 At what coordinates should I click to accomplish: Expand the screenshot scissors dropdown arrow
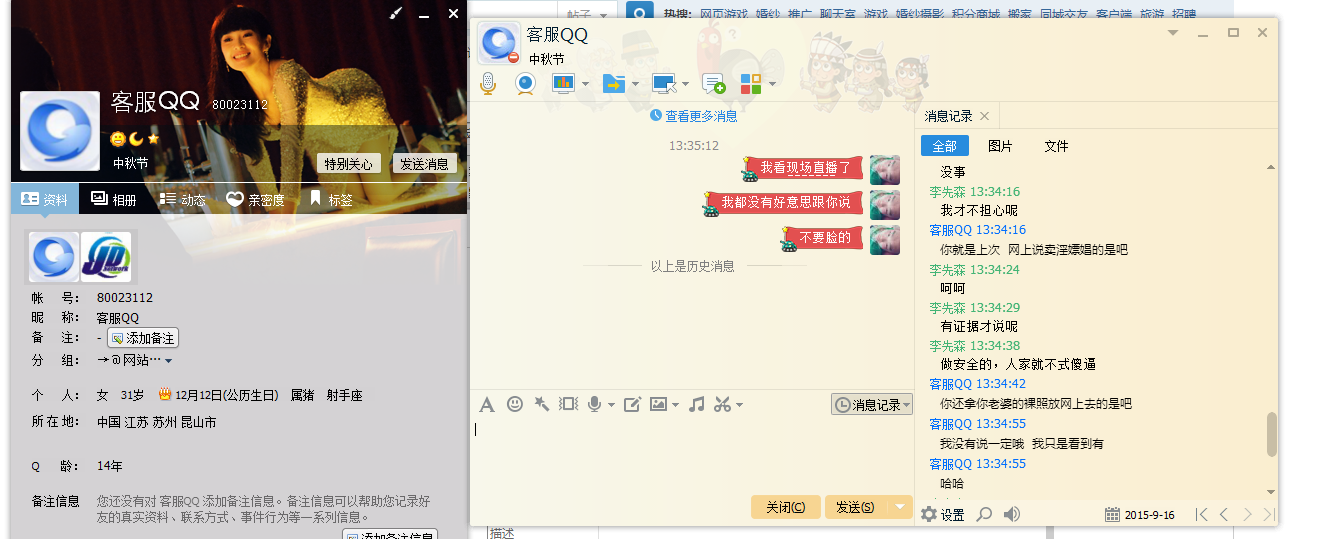[x=740, y=405]
